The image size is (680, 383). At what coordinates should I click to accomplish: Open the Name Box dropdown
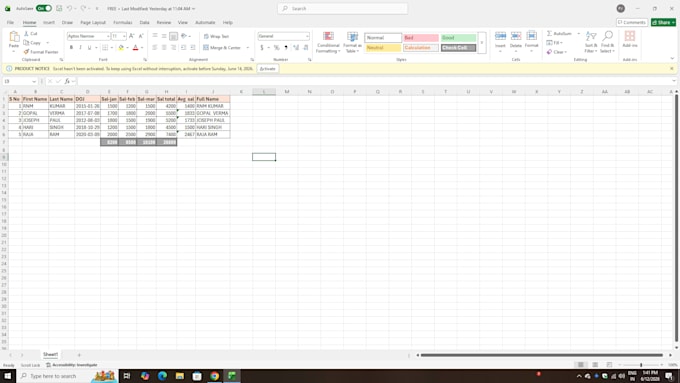pyautogui.click(x=34, y=81)
